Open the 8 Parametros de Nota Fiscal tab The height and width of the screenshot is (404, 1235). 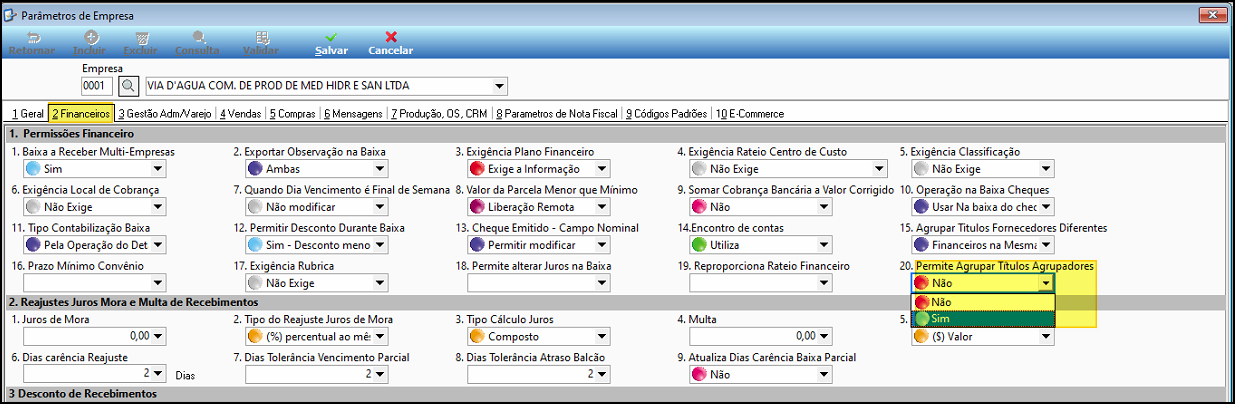558,114
